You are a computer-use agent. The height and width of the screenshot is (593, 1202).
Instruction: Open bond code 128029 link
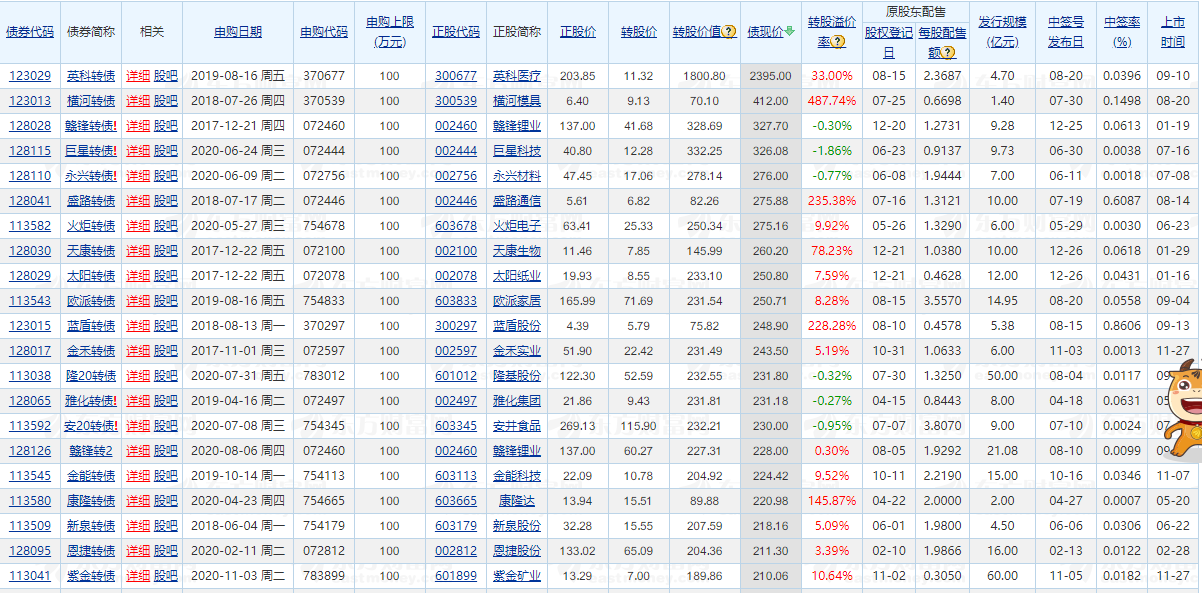(30, 276)
